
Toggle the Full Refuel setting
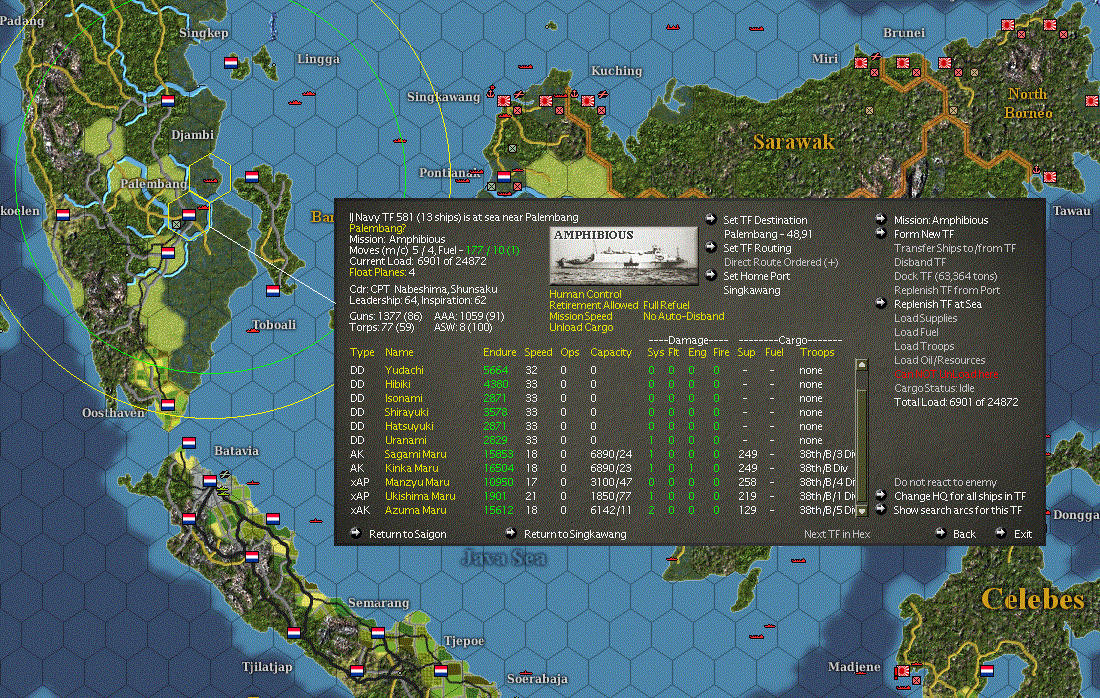pos(666,305)
